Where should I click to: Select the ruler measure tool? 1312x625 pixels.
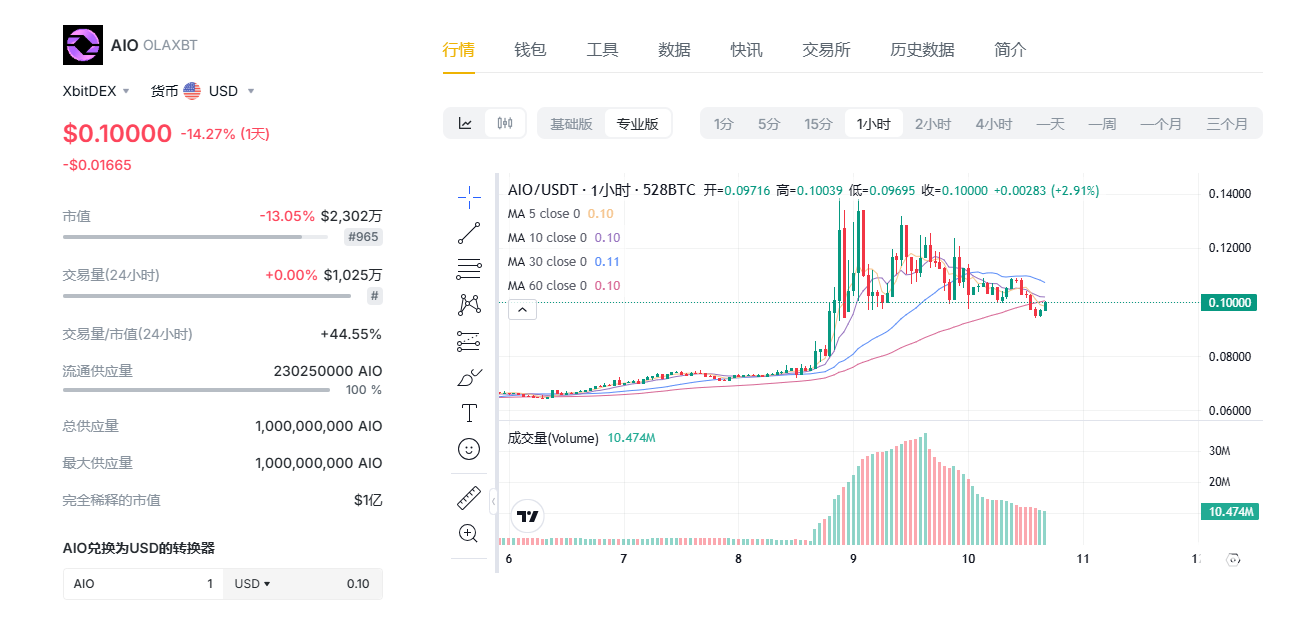coord(468,497)
